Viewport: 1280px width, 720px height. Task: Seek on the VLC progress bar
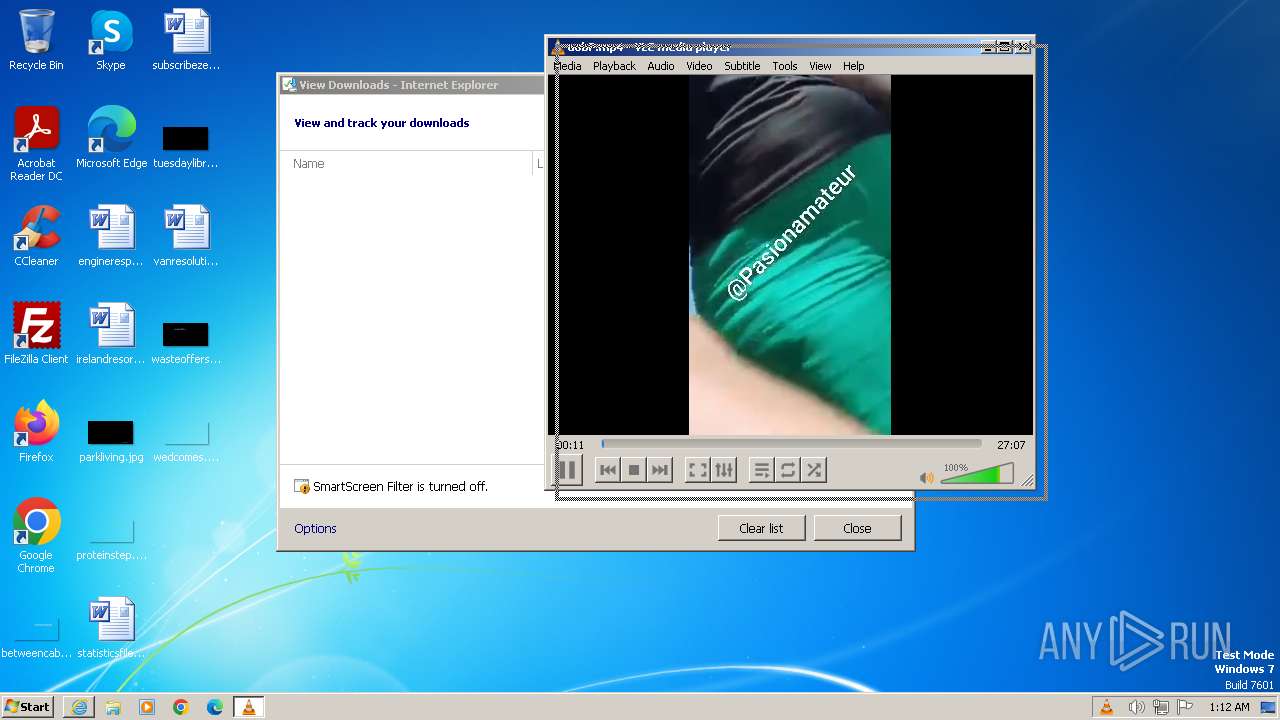pos(791,444)
